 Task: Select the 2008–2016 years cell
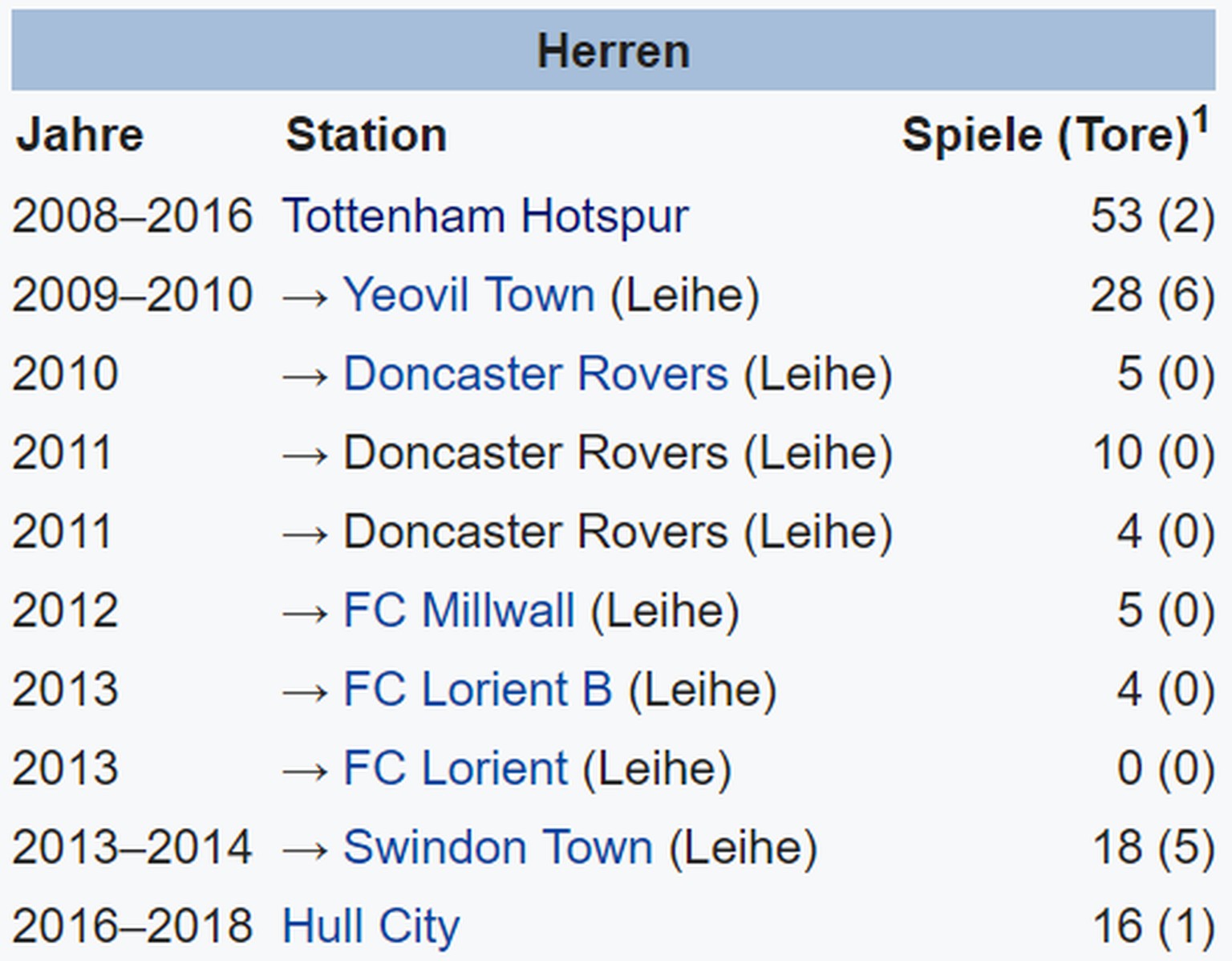[x=132, y=217]
